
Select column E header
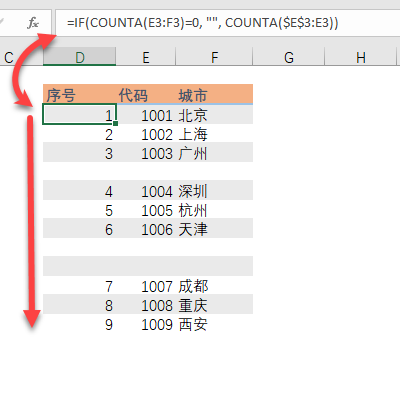coord(146,57)
